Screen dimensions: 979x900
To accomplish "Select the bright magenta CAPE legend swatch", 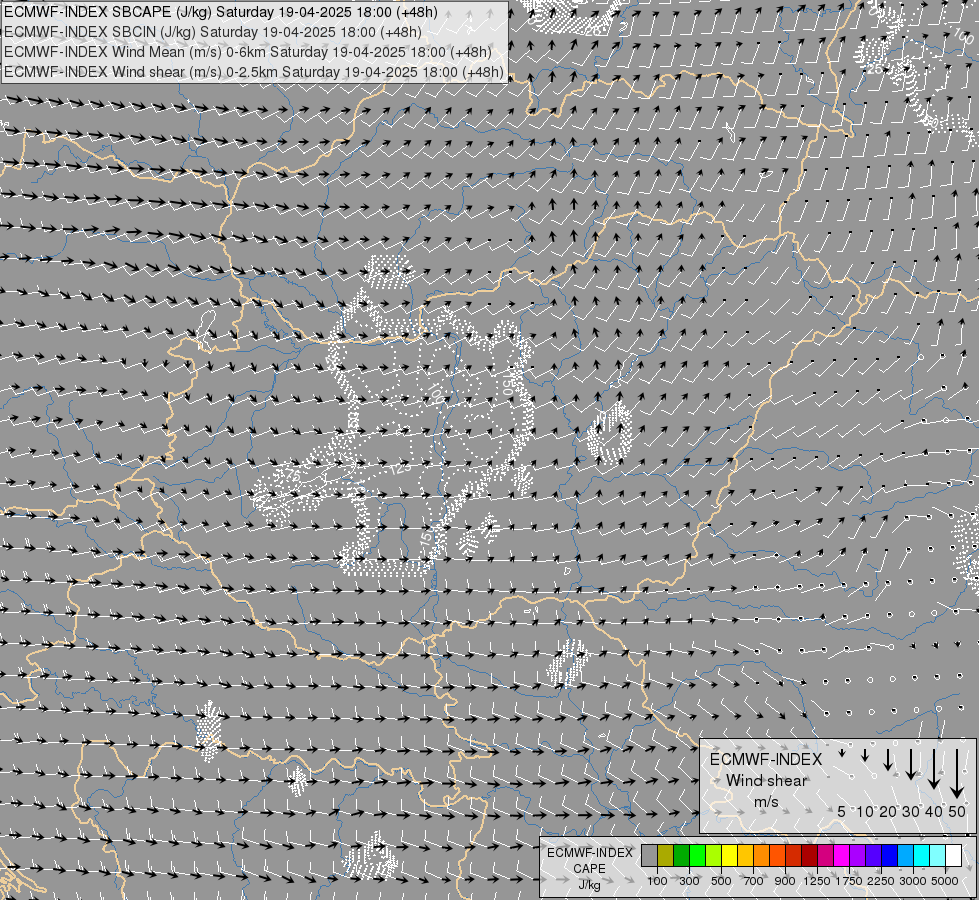I will tap(842, 856).
